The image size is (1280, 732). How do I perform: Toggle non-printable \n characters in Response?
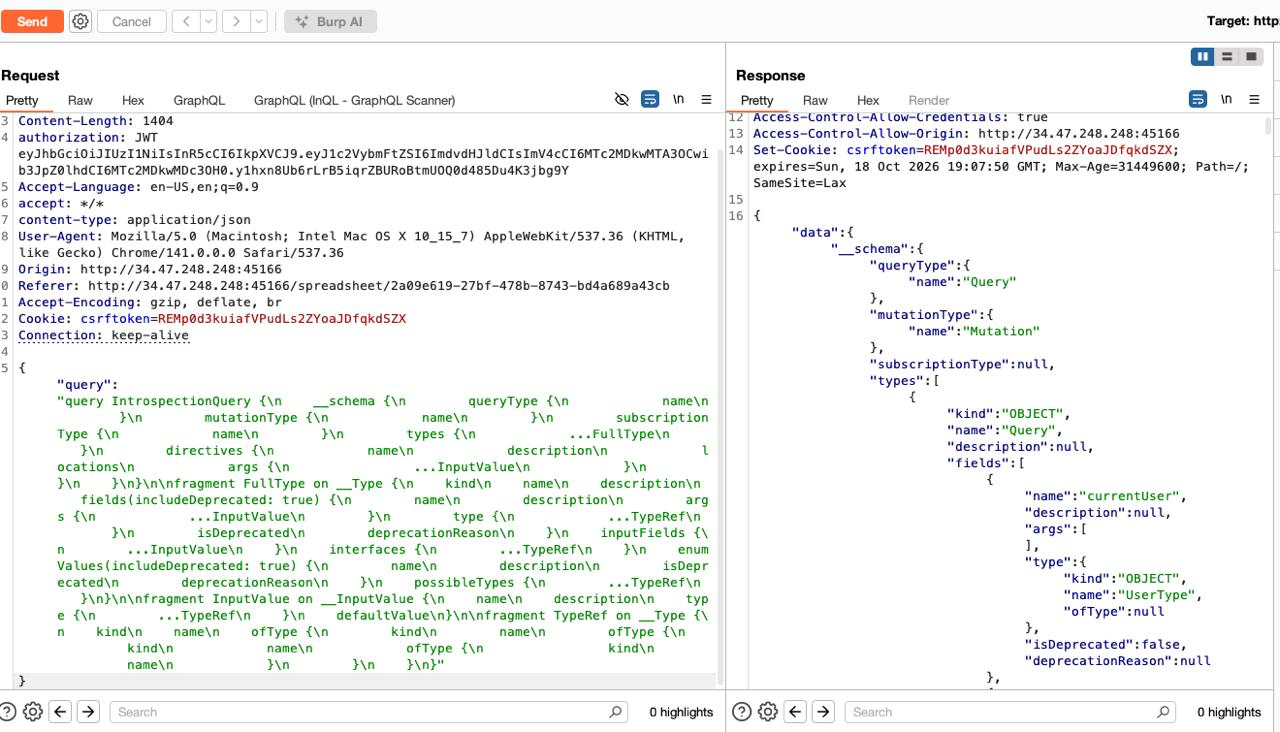coord(1226,99)
